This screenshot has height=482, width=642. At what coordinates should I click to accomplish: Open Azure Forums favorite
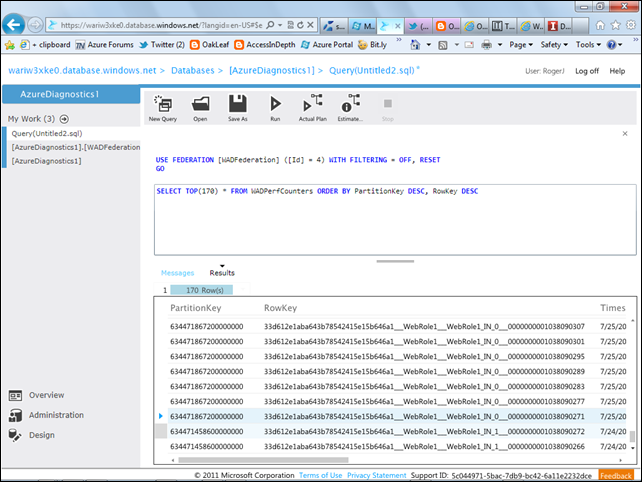click(105, 45)
